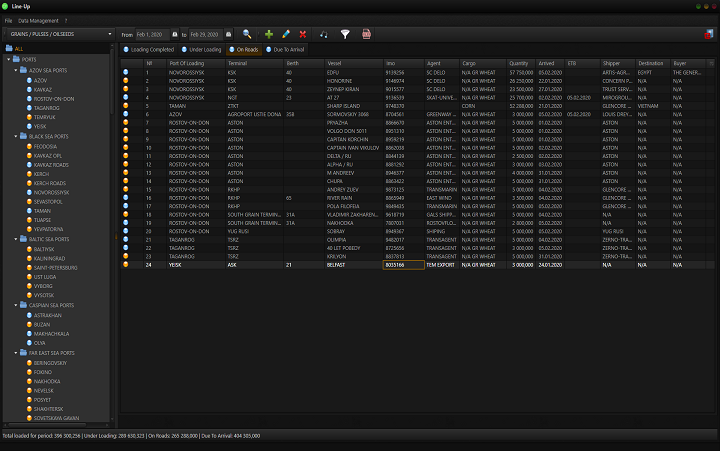
Task: Click the toolbar icon left of the funnel
Action: (324, 34)
